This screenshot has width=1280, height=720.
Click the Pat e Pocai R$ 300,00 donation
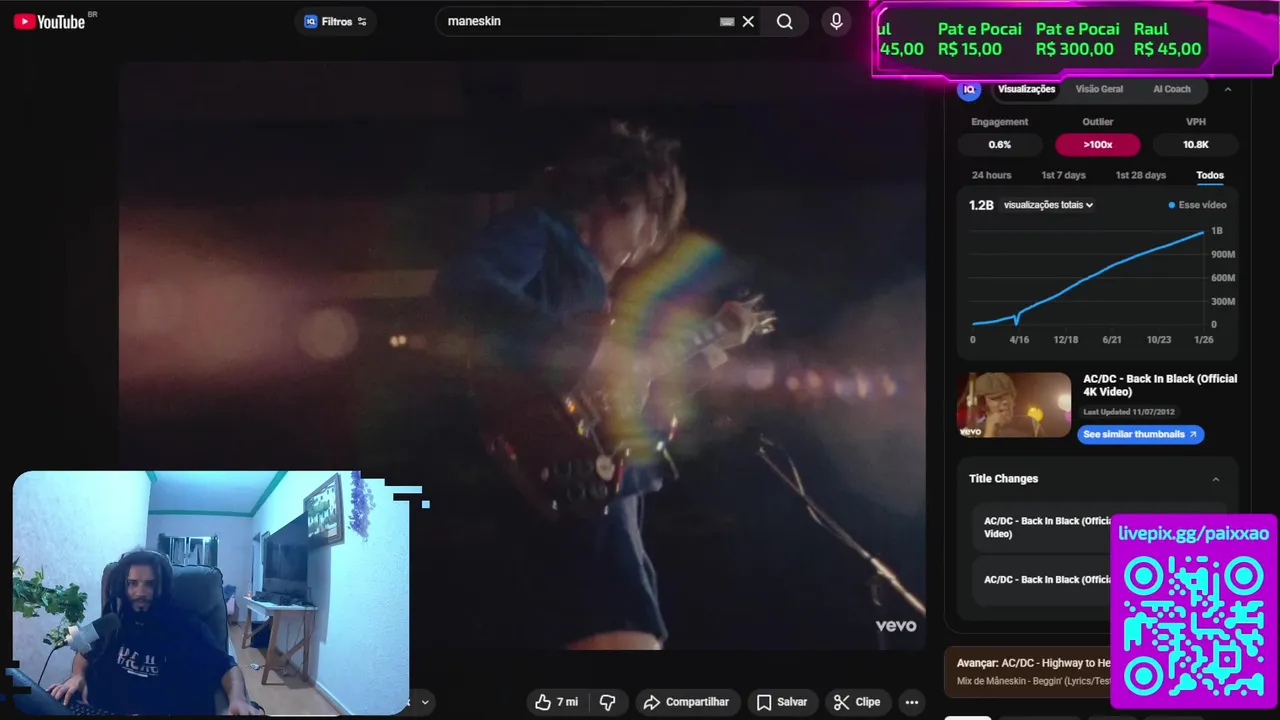tap(1076, 39)
